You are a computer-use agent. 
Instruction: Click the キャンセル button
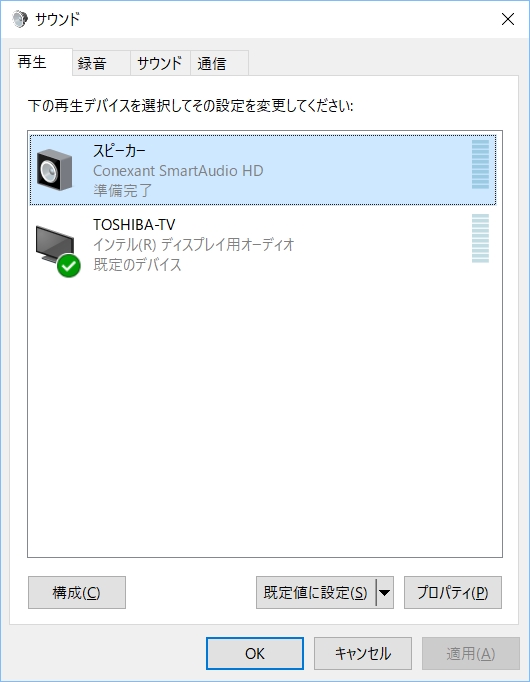click(363, 653)
